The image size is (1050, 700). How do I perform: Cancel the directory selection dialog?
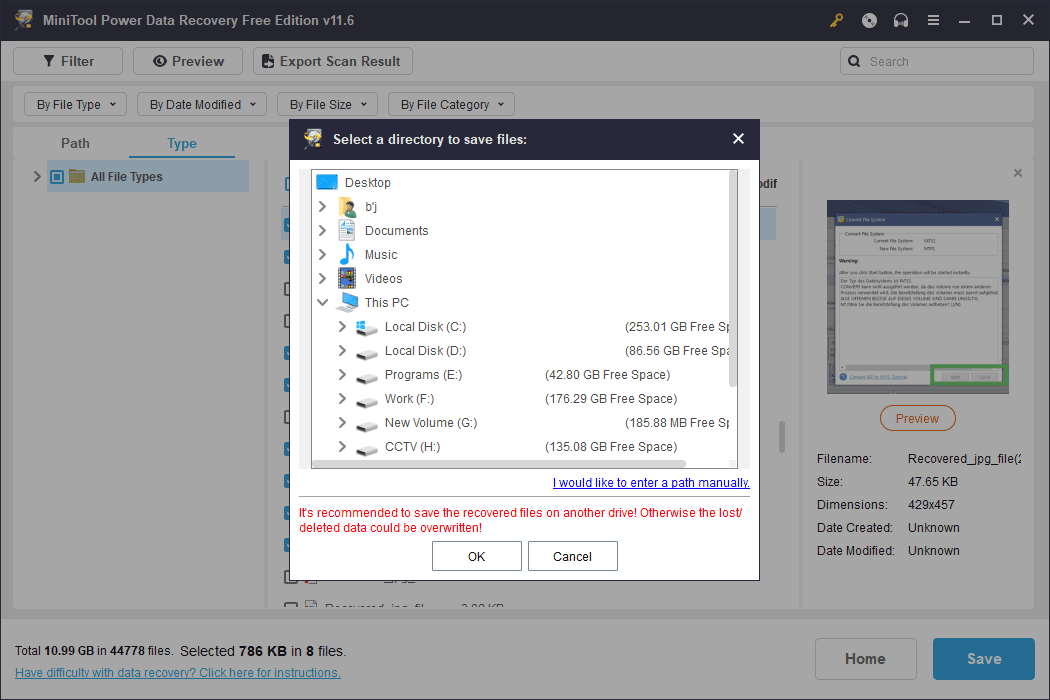pos(573,556)
